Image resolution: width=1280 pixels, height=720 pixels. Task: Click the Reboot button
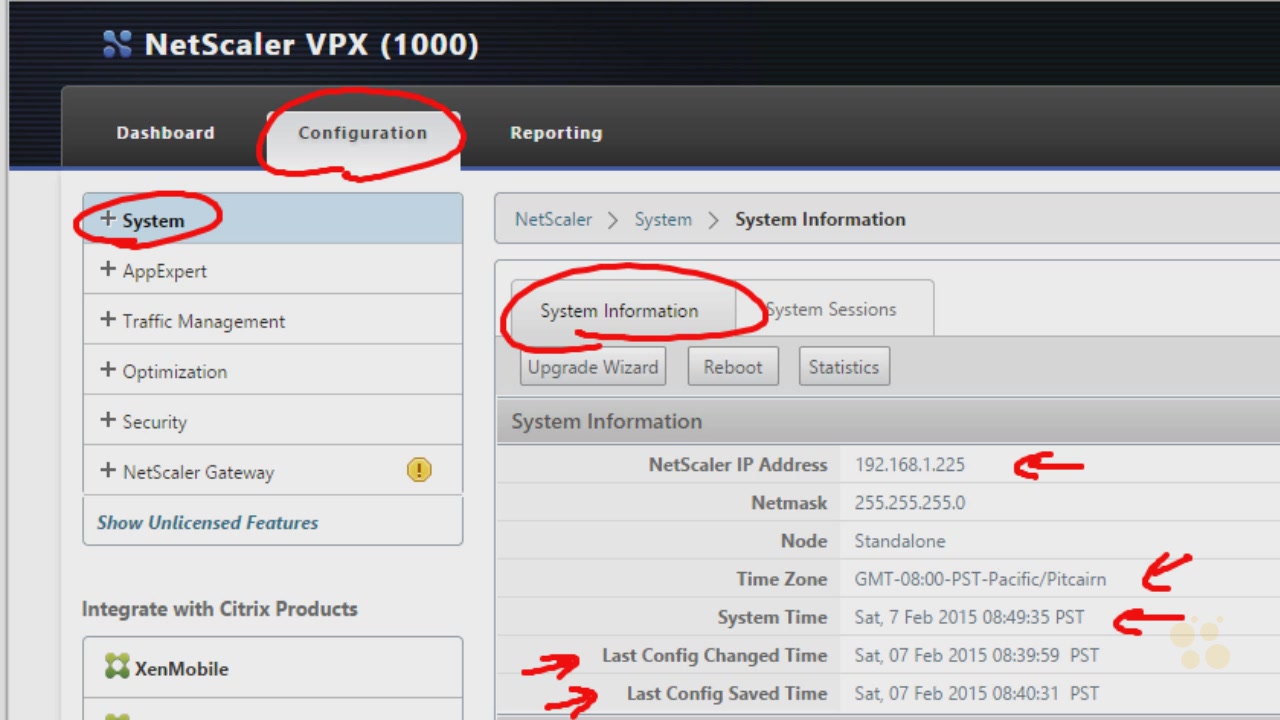click(x=733, y=367)
